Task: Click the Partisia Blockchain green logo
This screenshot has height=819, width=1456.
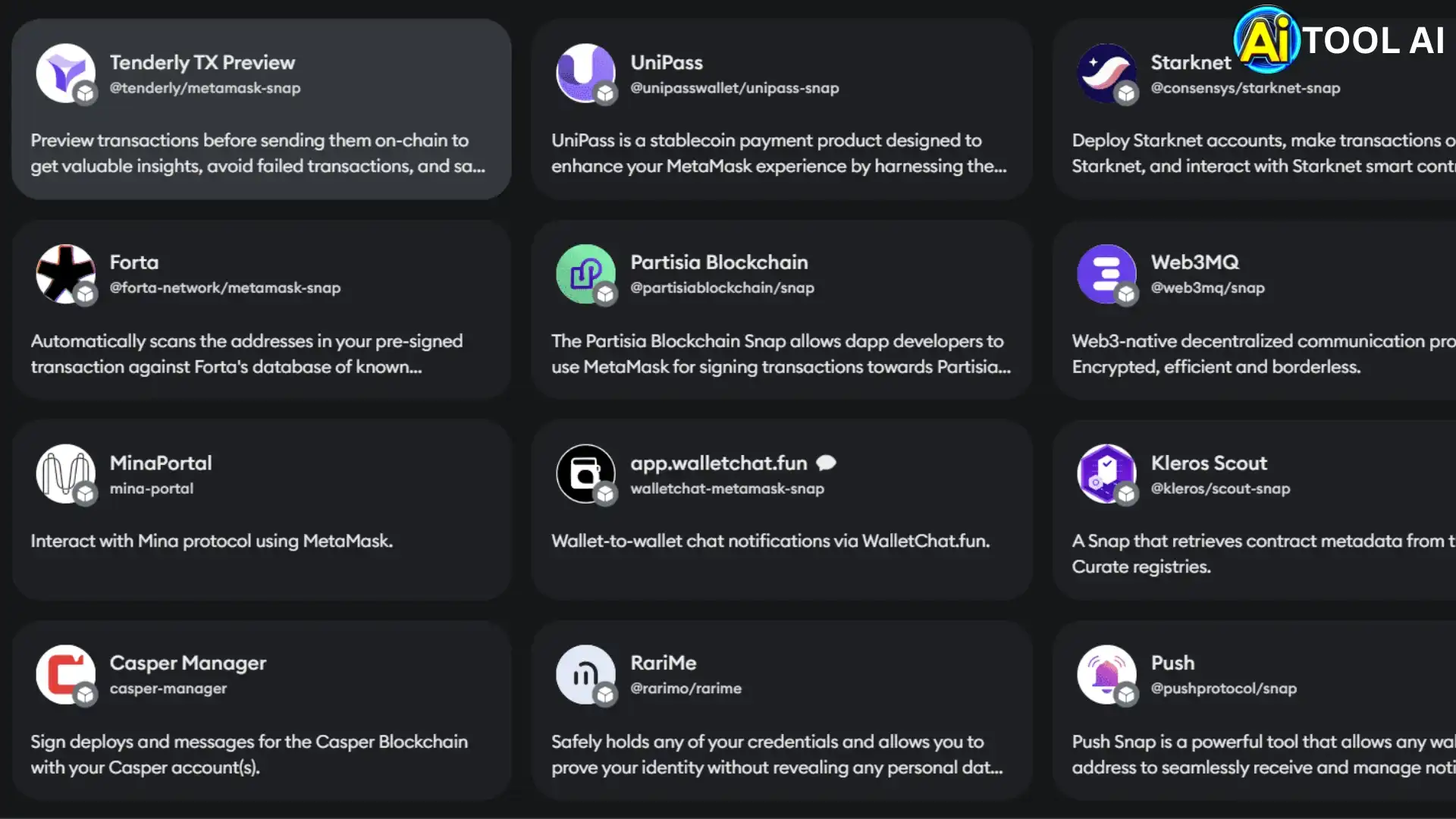Action: [x=585, y=274]
